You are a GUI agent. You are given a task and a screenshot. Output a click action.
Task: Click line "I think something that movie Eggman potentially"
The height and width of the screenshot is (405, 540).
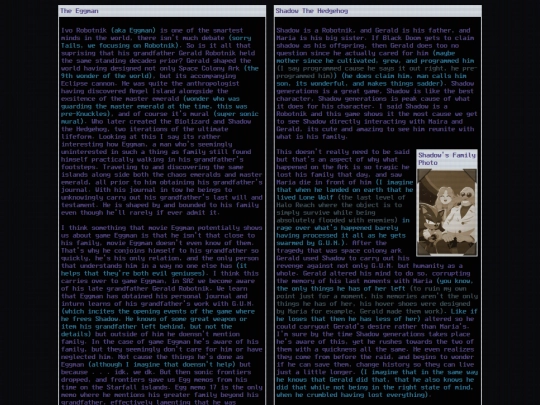coord(162,228)
